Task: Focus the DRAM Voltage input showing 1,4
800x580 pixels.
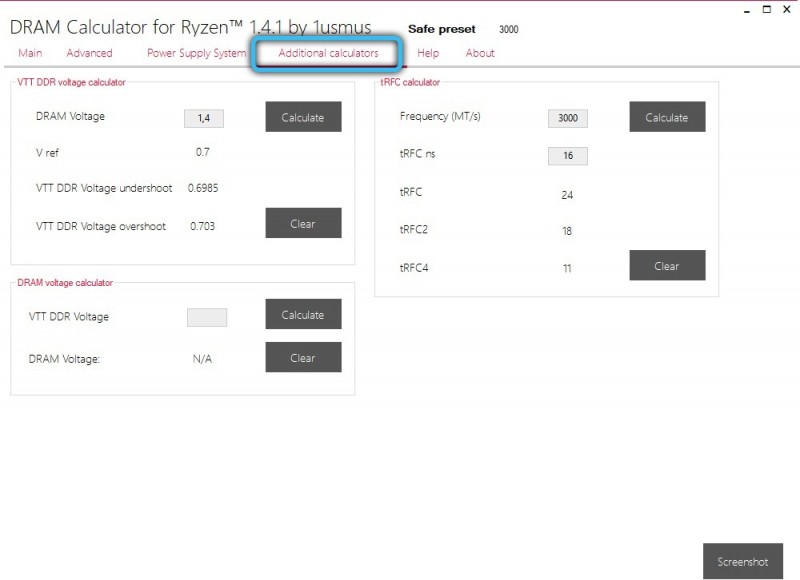Action: coord(204,118)
